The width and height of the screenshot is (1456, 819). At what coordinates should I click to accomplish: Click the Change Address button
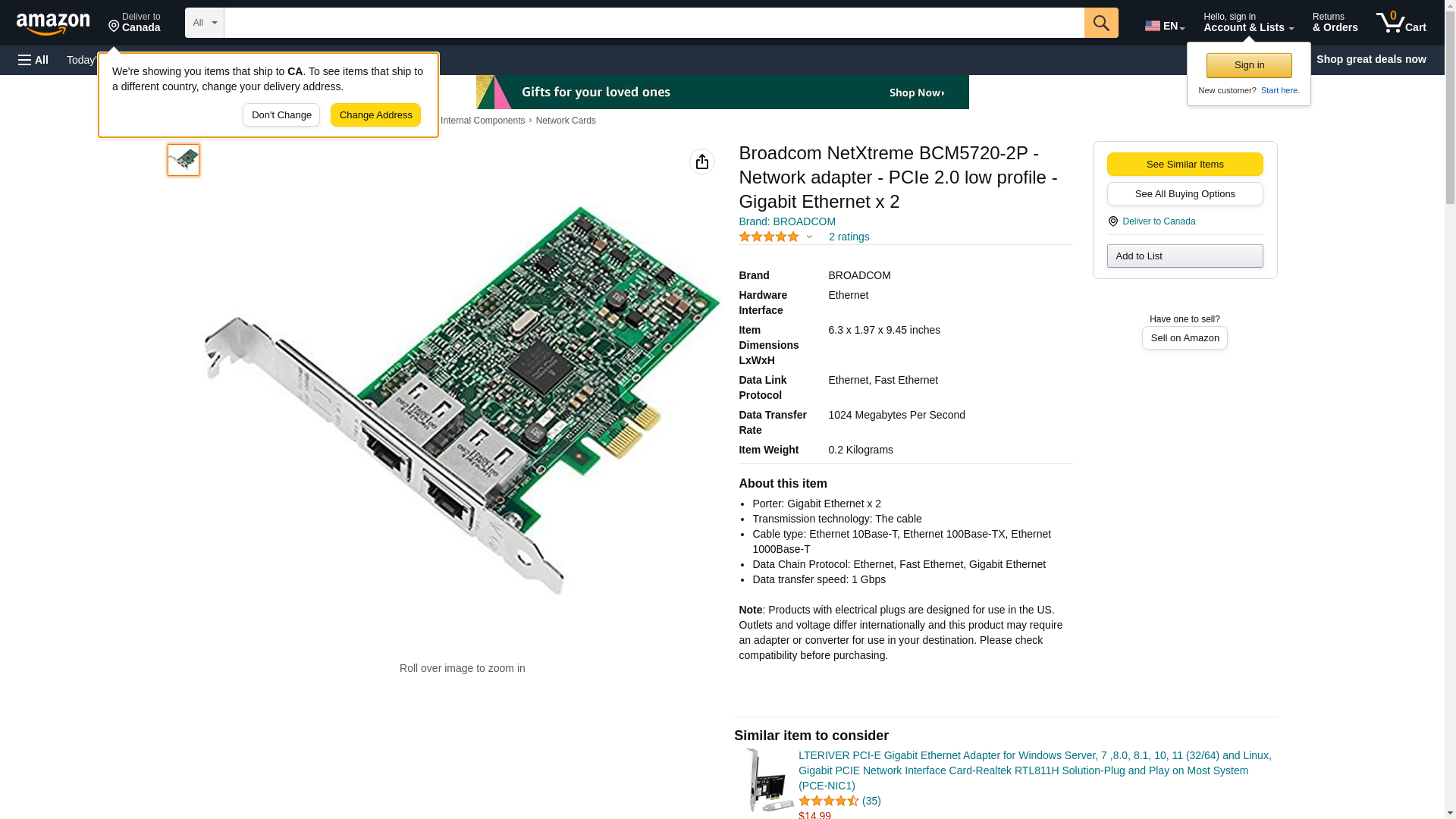tap(375, 115)
